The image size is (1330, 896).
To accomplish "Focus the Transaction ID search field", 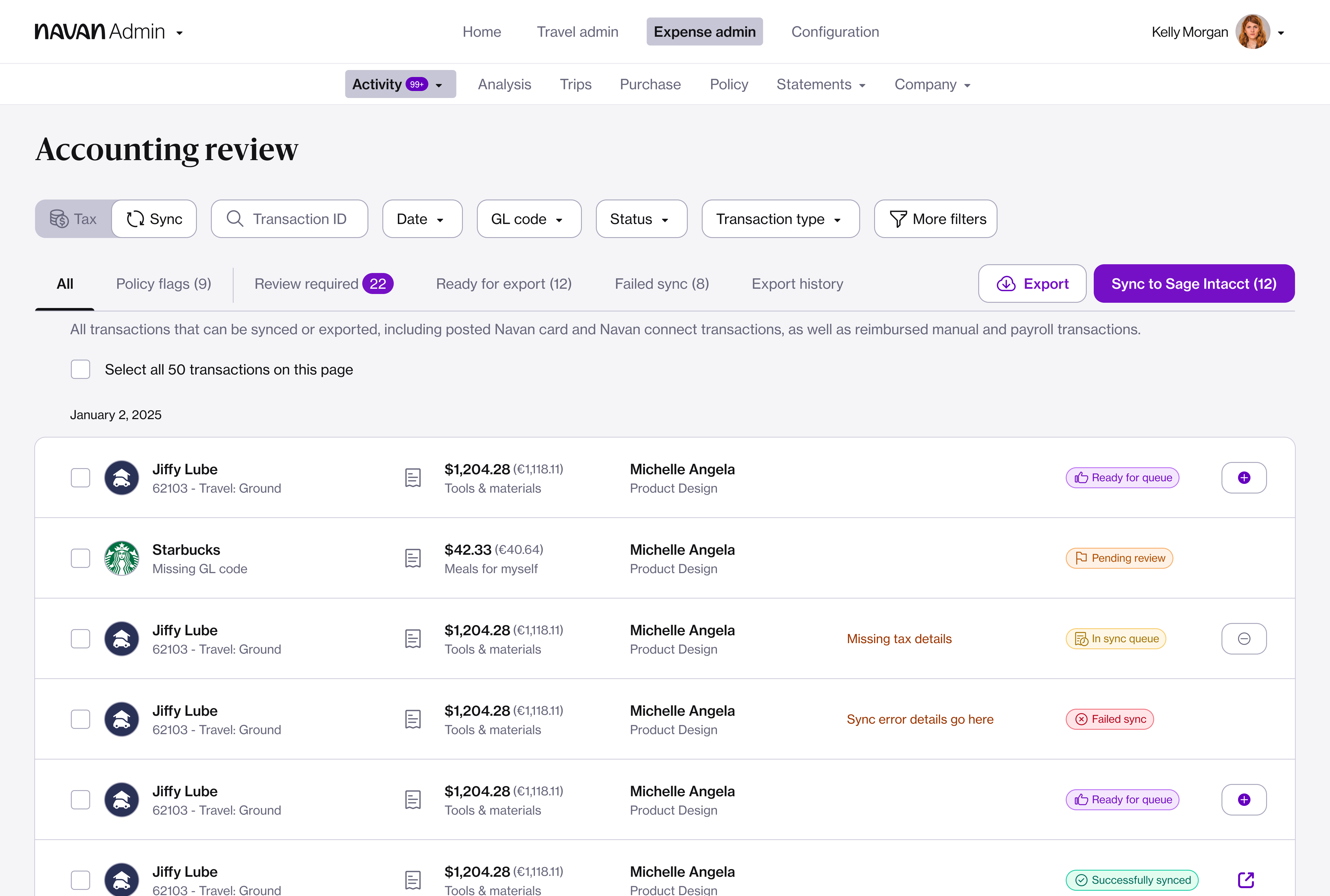I will click(289, 219).
